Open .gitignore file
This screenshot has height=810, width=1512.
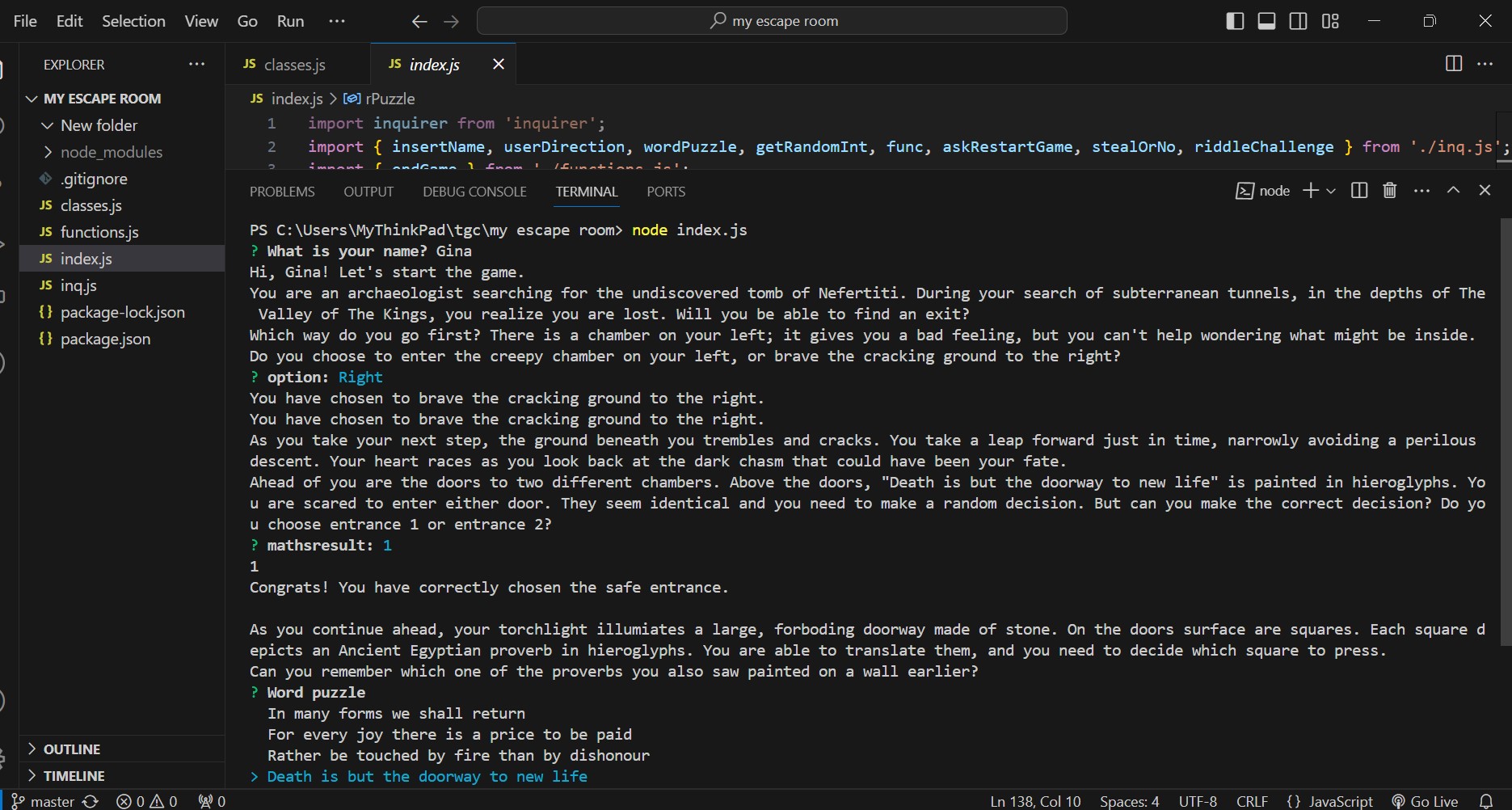[x=121, y=179]
